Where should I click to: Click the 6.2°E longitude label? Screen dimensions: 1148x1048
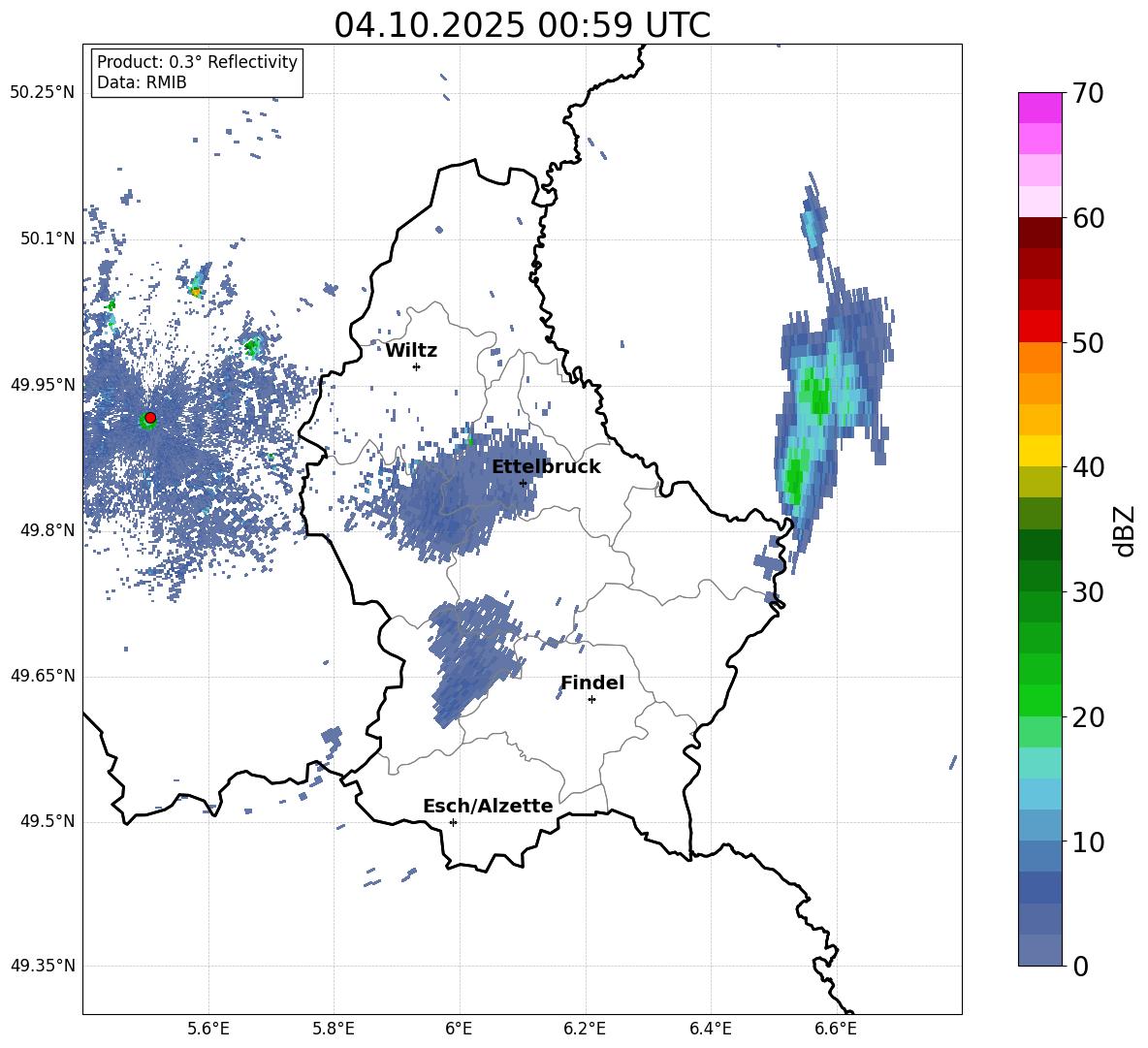click(x=585, y=1030)
